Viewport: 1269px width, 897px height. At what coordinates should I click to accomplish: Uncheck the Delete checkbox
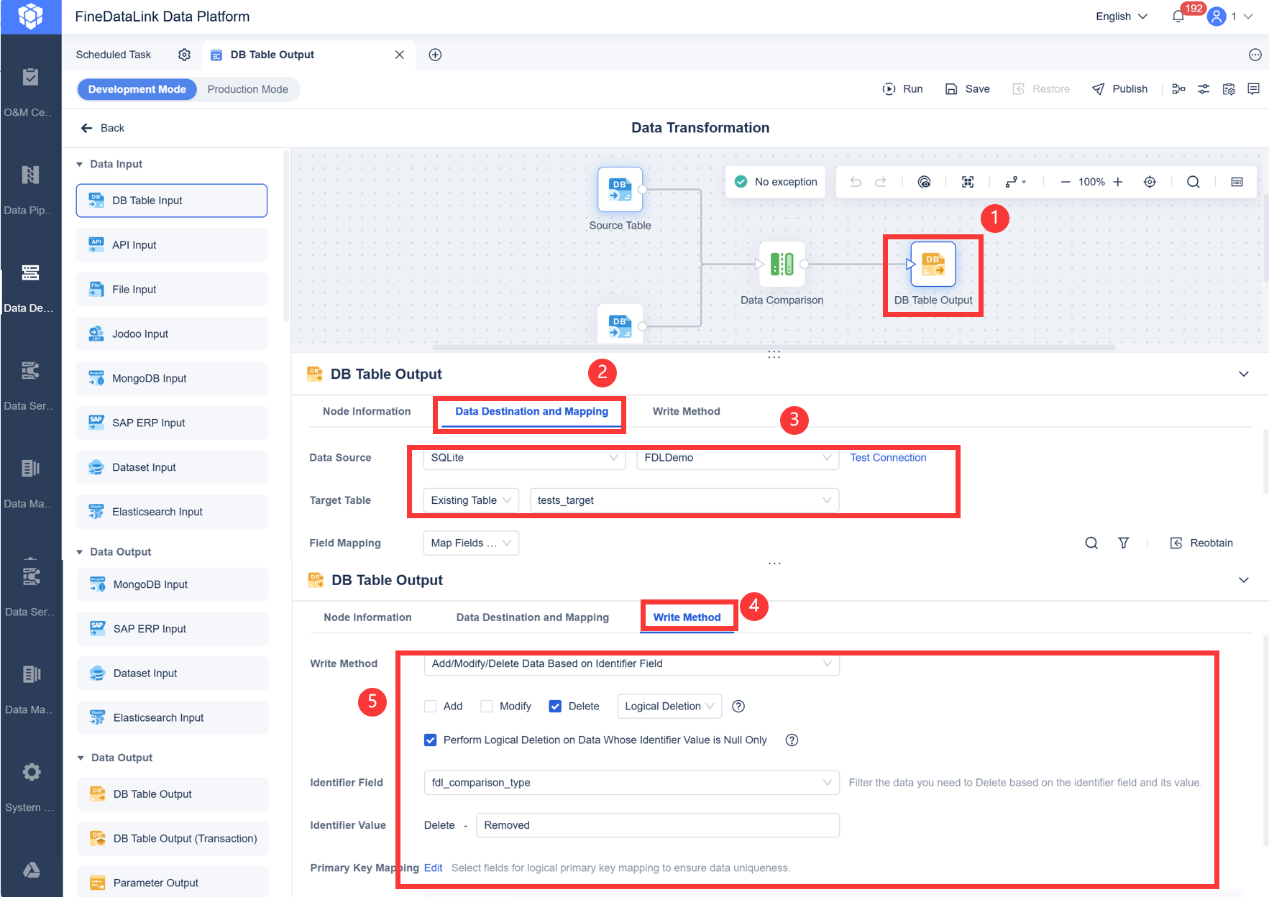tap(555, 706)
